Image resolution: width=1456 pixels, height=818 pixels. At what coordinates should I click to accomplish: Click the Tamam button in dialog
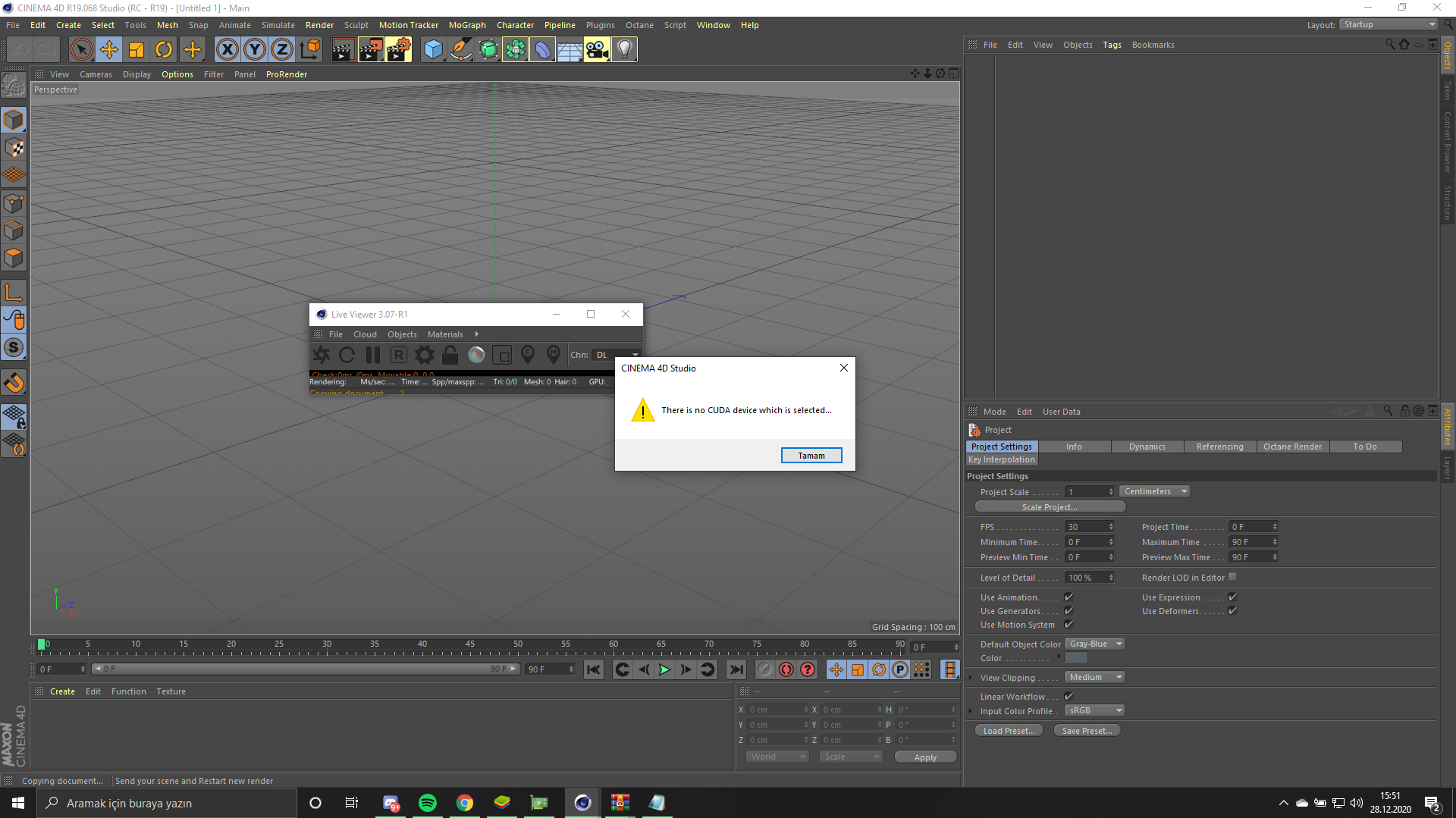pos(811,456)
